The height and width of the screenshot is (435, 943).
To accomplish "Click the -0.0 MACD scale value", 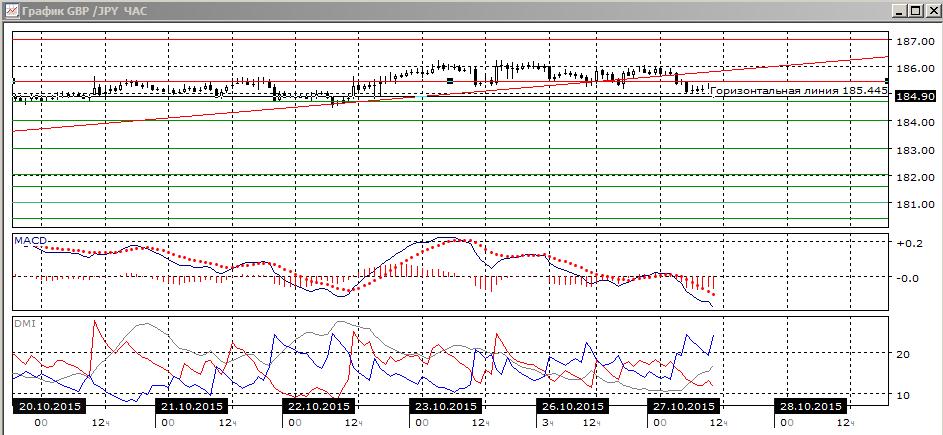I will tap(907, 278).
